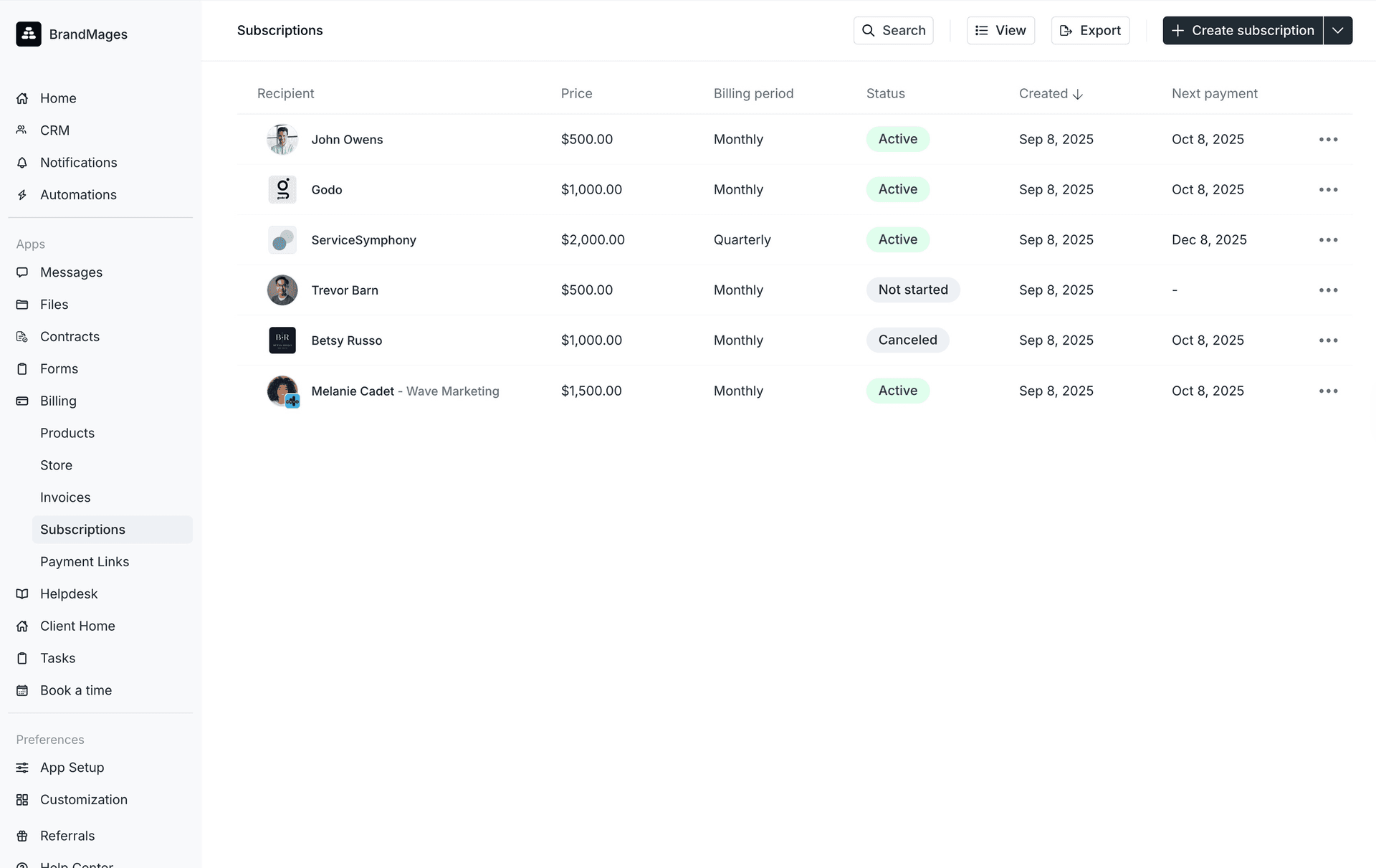Expand the Create subscription dropdown arrow
Screen dimensions: 1376x868
point(1337,31)
